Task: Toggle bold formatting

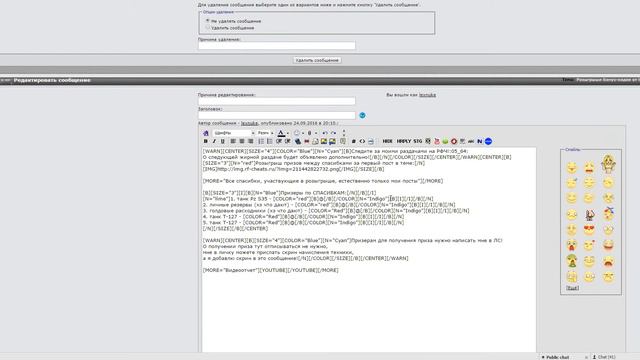Action: point(206,141)
